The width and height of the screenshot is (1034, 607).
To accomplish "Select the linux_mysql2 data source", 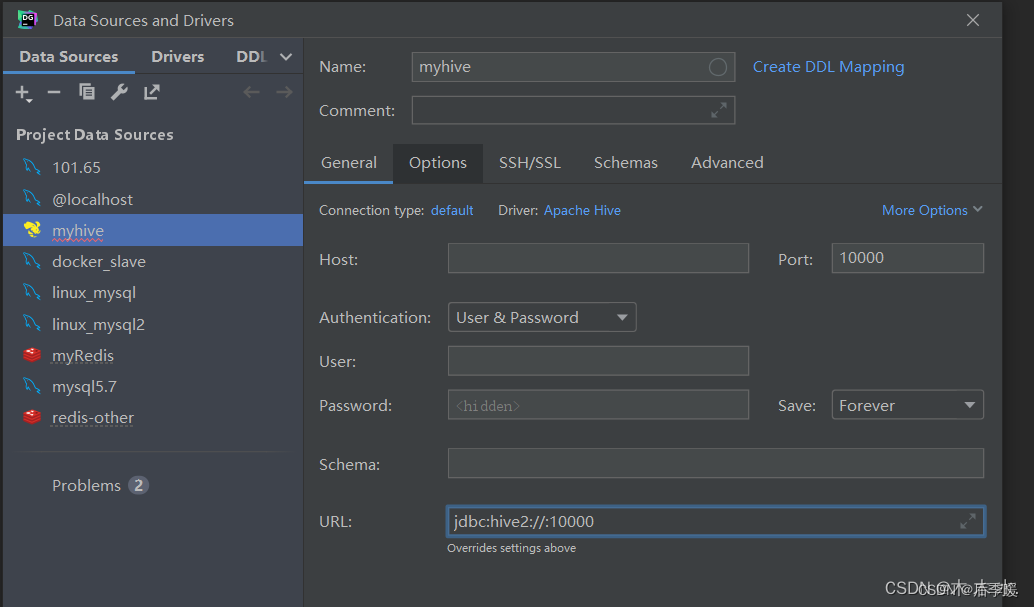I will click(x=153, y=324).
